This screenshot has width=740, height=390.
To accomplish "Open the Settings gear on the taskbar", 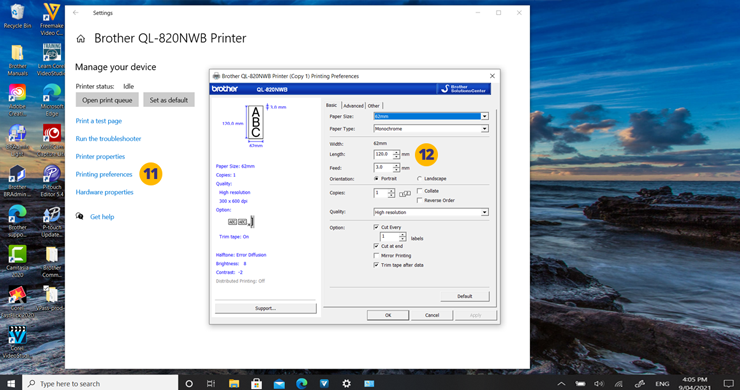I will pyautogui.click(x=346, y=383).
